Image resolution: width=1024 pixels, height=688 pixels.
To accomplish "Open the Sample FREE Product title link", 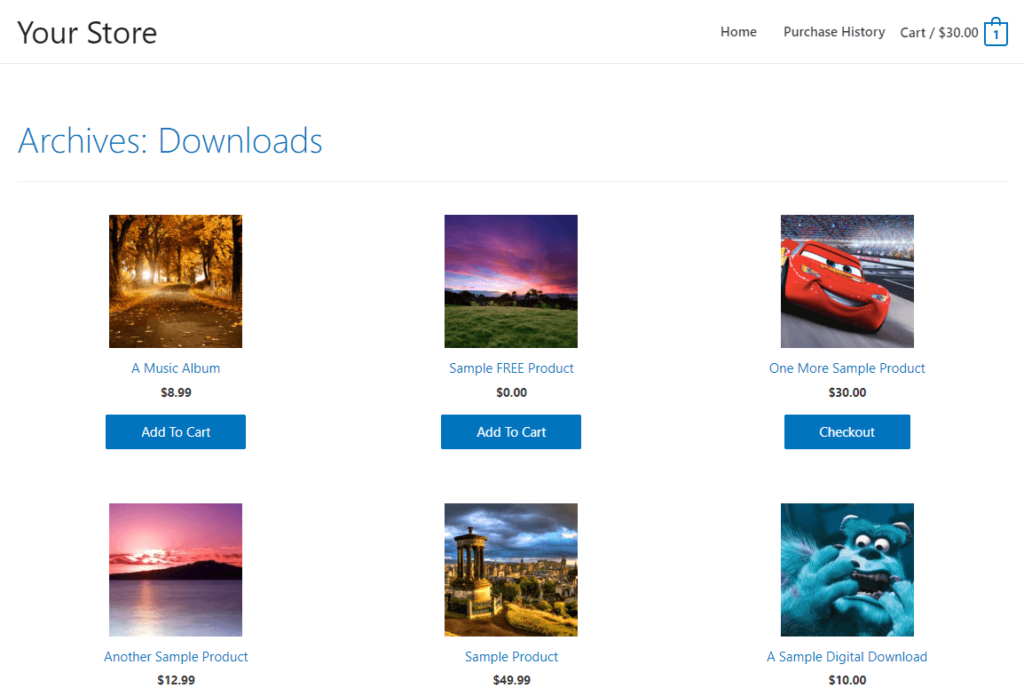I will point(511,368).
